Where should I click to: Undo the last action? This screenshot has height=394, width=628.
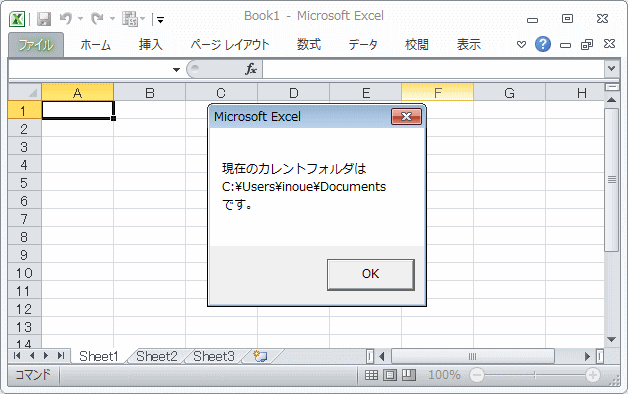66,18
